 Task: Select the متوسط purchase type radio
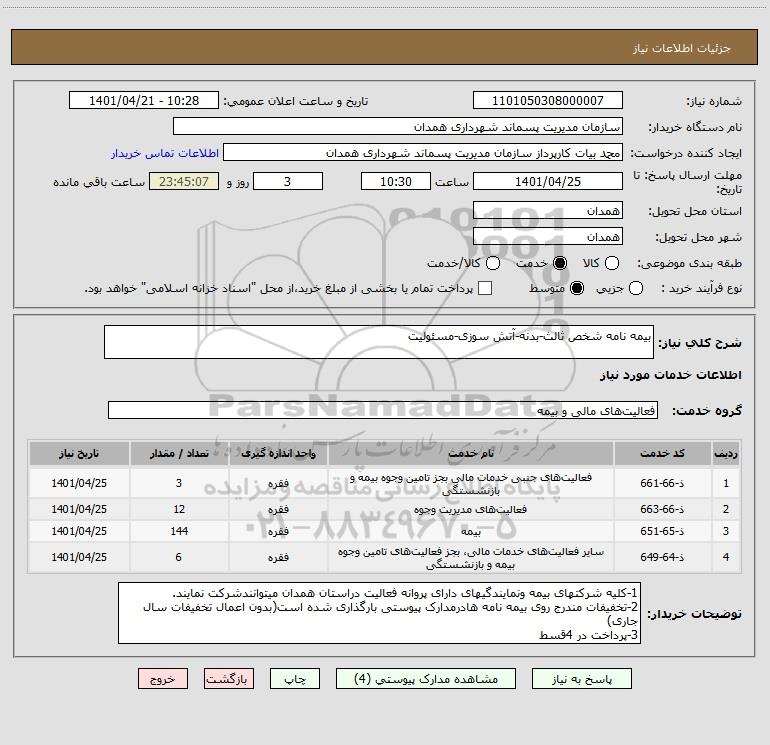pyautogui.click(x=577, y=288)
